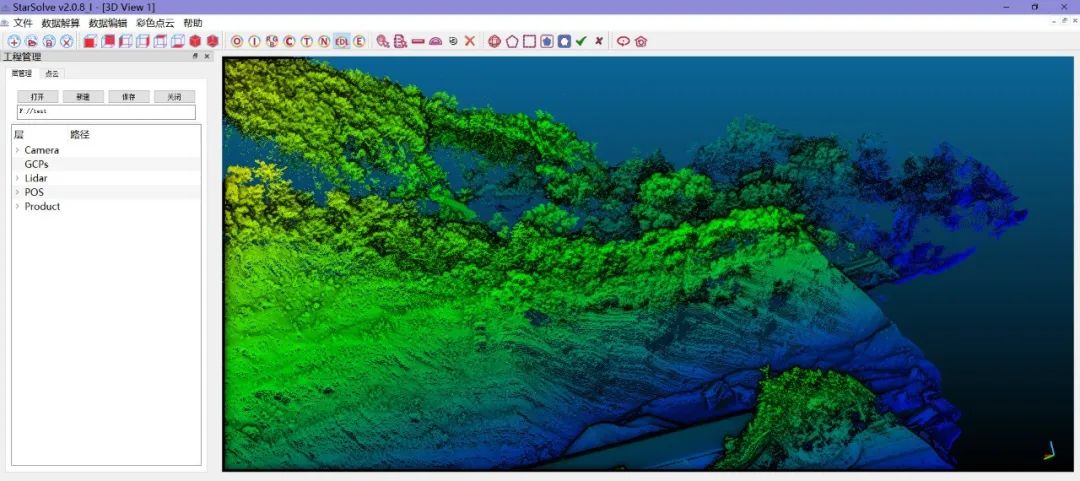Toggle the circled 'I' intensity display icon
Screen dimensions: 1080x481
click(254, 41)
